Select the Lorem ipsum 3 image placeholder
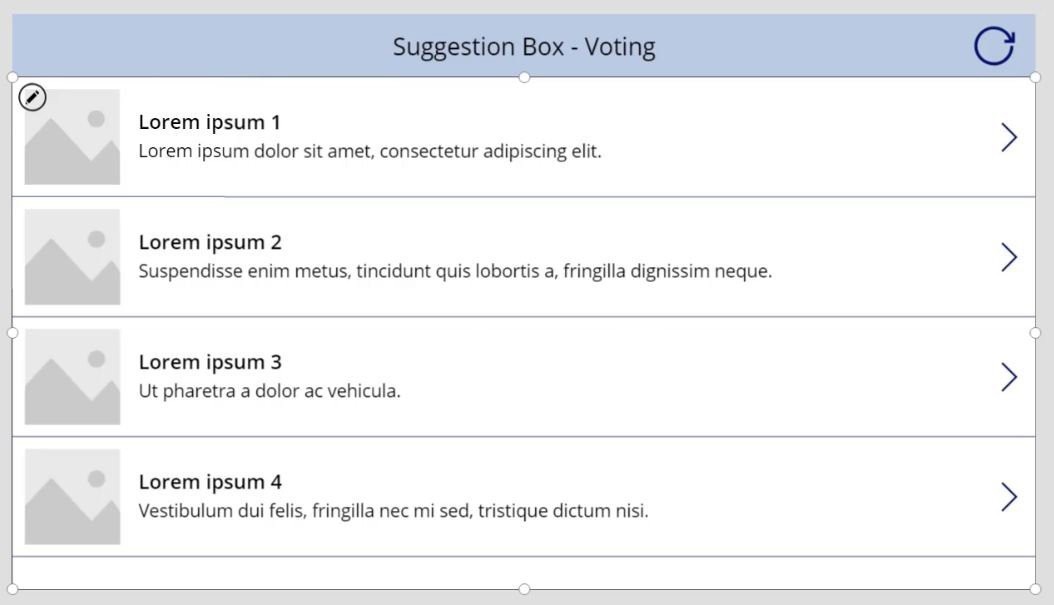 coord(73,377)
